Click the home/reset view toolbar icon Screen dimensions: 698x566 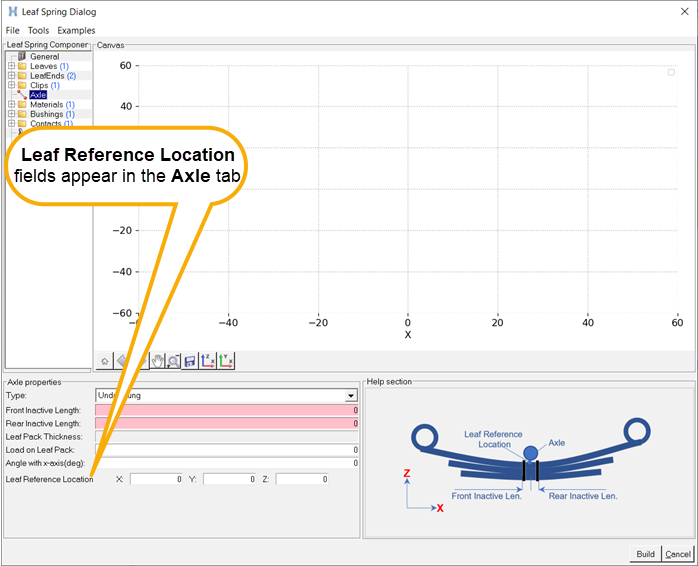pos(105,361)
